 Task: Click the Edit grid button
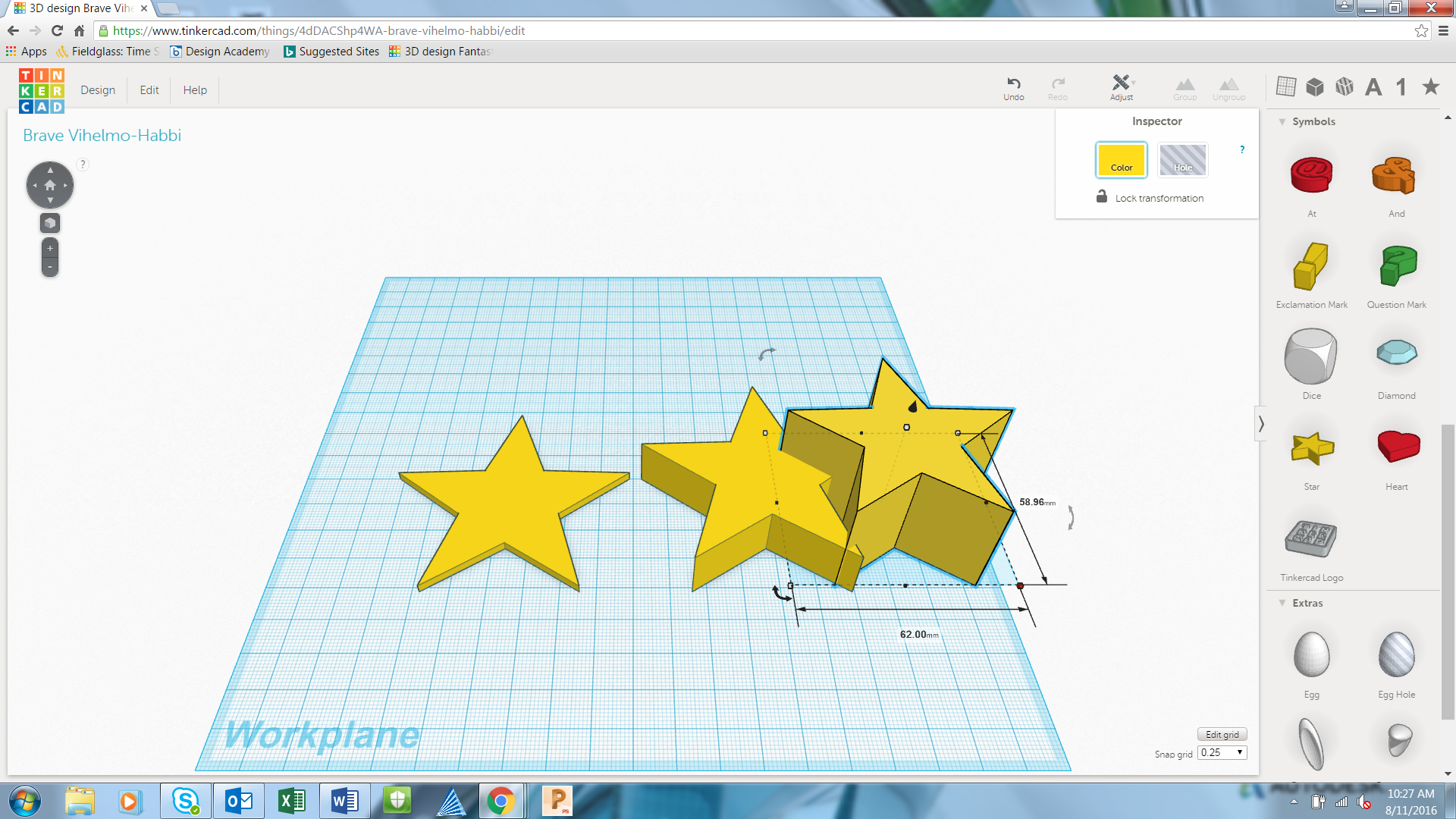click(1222, 734)
